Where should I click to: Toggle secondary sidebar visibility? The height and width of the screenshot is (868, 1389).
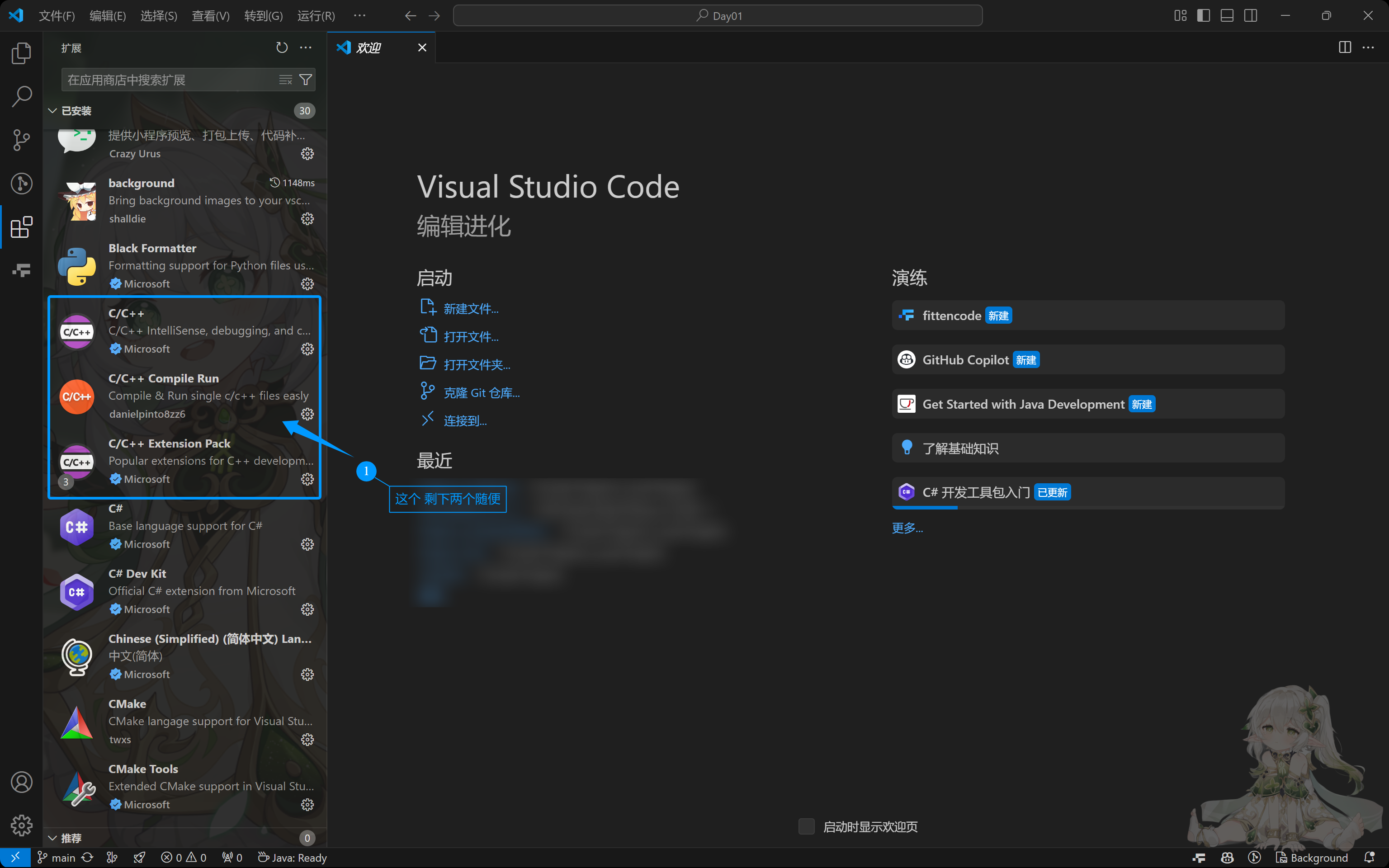(1251, 15)
